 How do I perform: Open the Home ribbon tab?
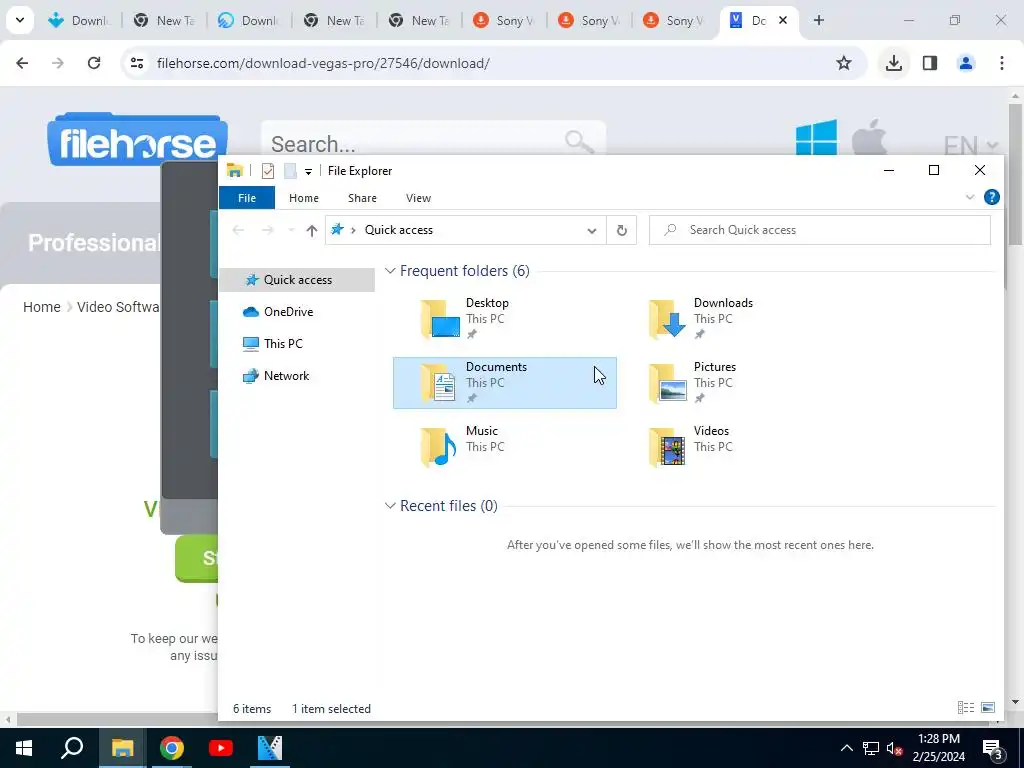coord(304,198)
